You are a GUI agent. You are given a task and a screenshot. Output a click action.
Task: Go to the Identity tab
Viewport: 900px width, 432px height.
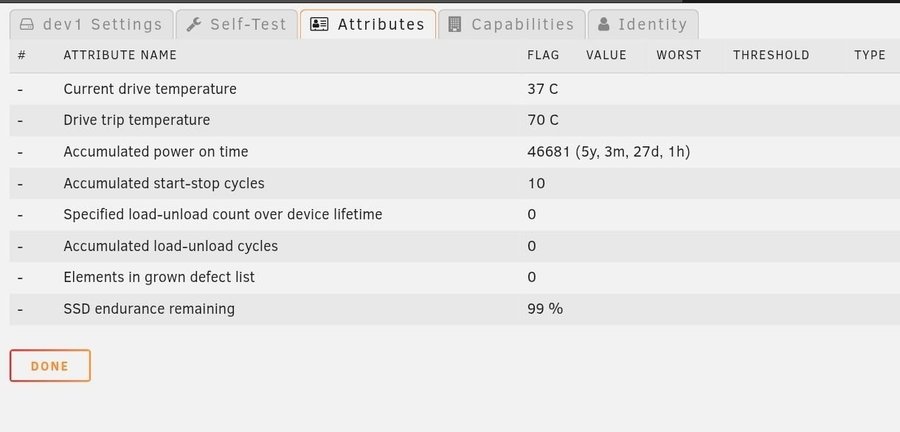[643, 24]
